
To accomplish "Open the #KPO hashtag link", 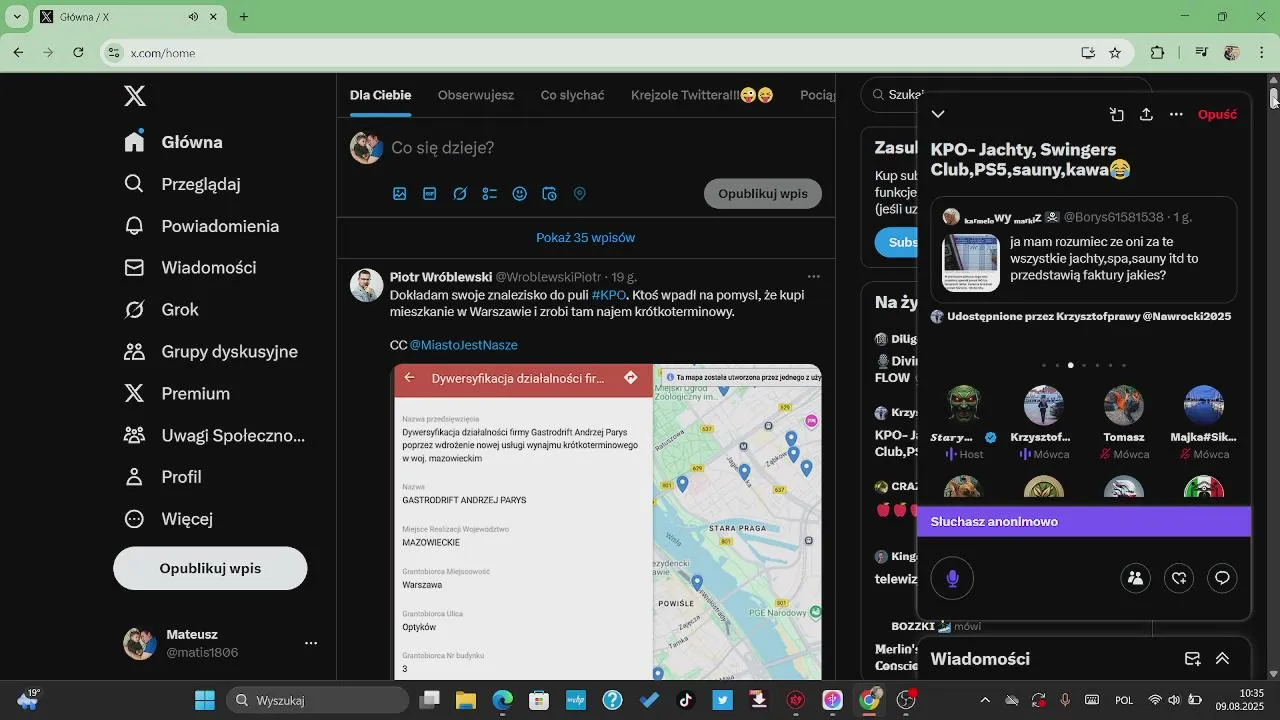I will (609, 295).
